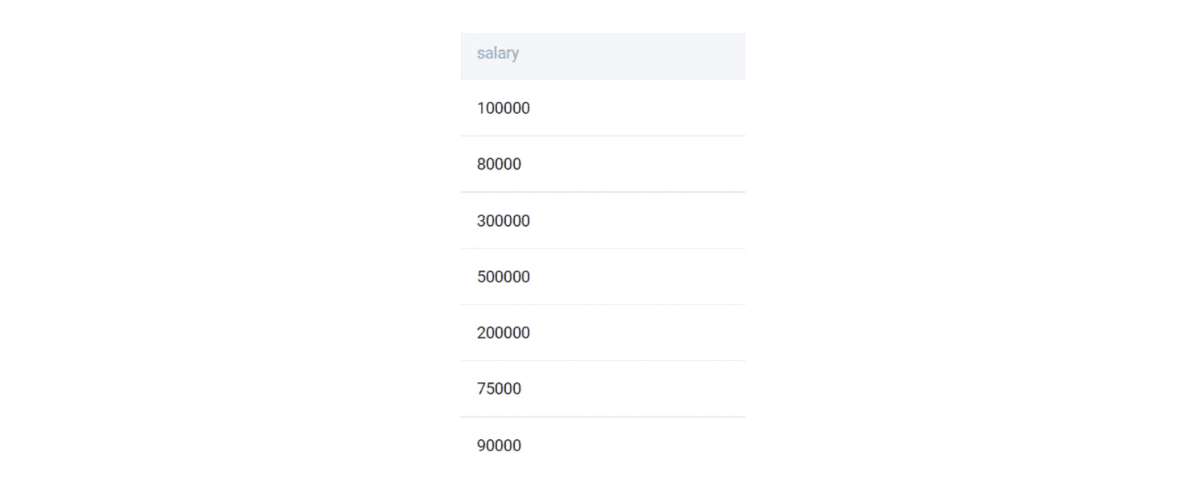Select the row between 100000 and 300000
This screenshot has width=1200, height=500.
click(602, 164)
